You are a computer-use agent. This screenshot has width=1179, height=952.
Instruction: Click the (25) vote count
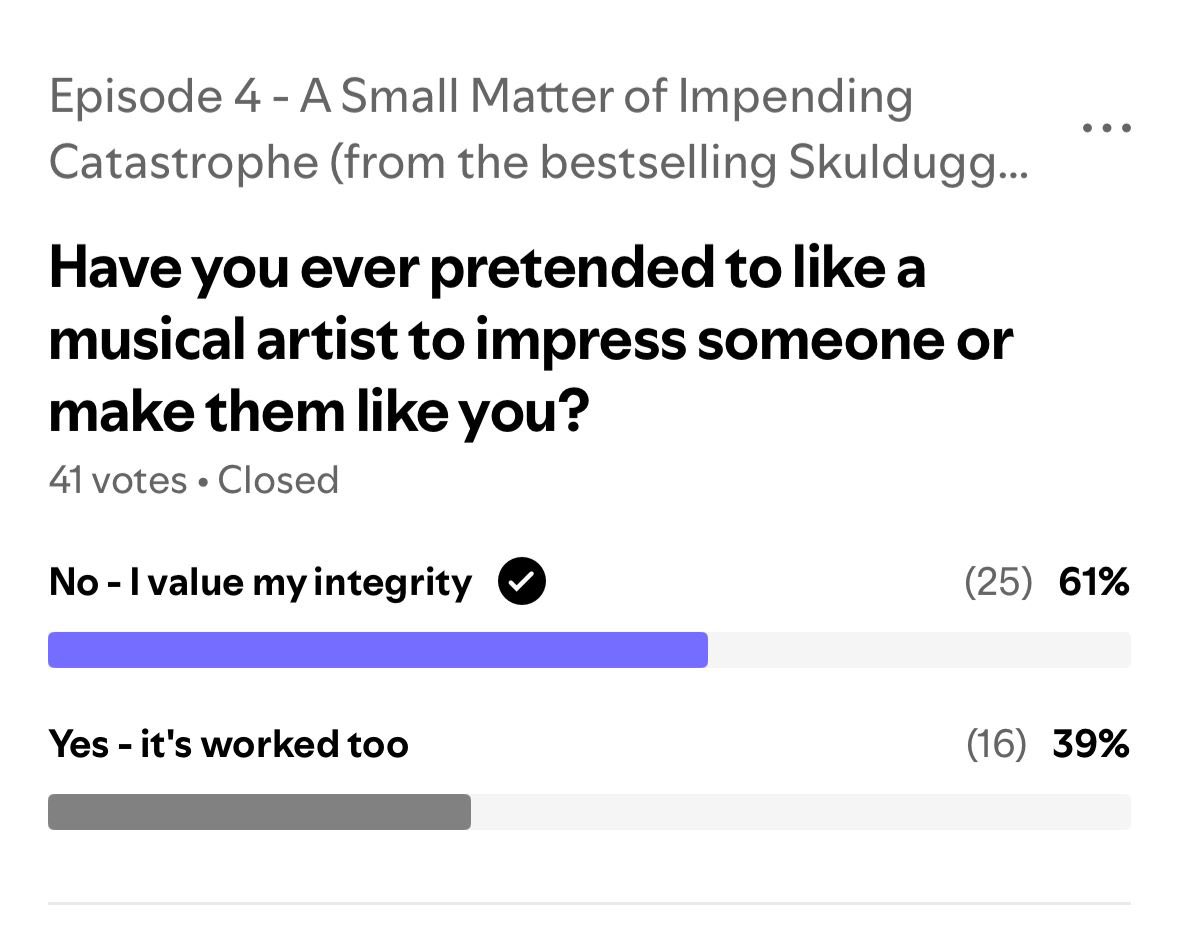(x=999, y=582)
